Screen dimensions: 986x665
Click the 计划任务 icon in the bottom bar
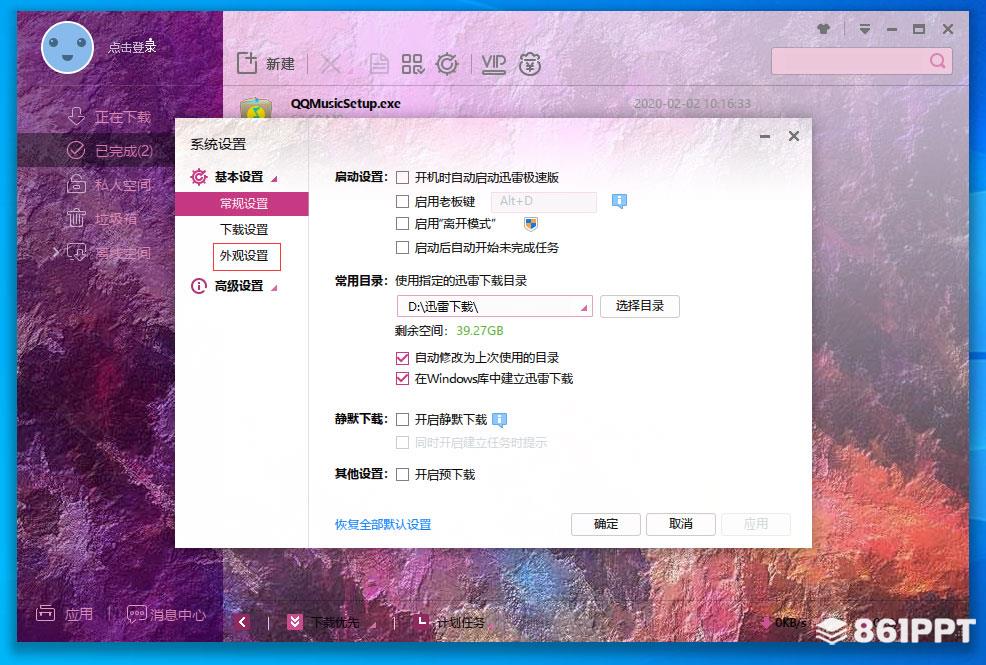[423, 622]
